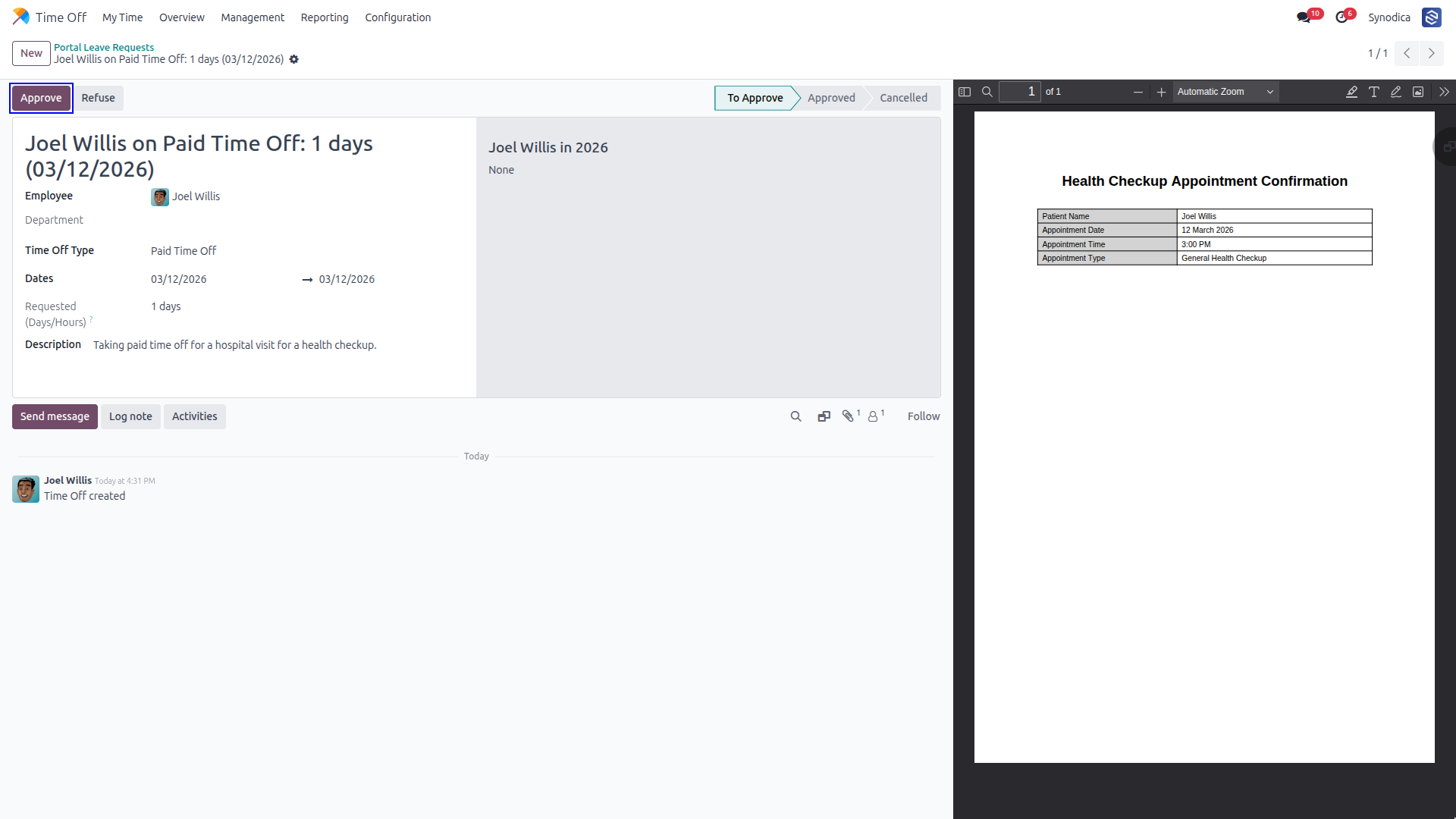Set status to Approved in statusbar
This screenshot has height=819, width=1456.
[831, 98]
